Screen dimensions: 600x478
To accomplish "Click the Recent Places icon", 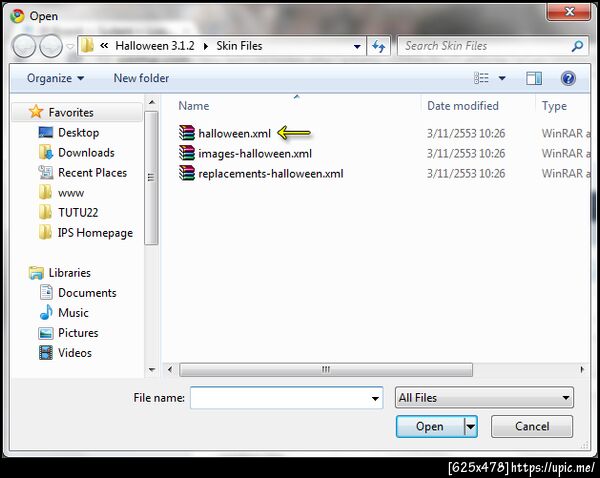I will tap(46, 172).
